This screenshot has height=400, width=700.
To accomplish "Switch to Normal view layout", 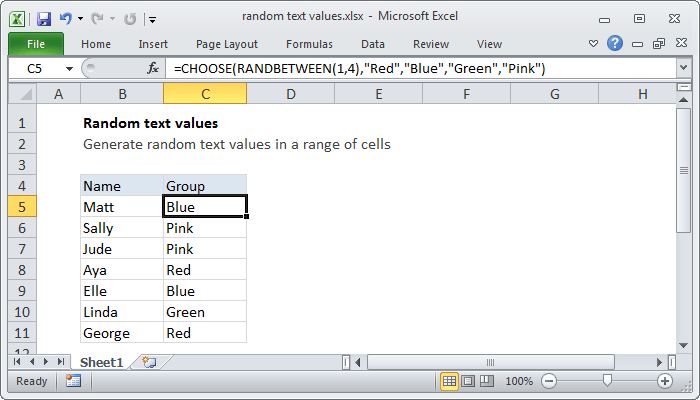I will point(450,381).
